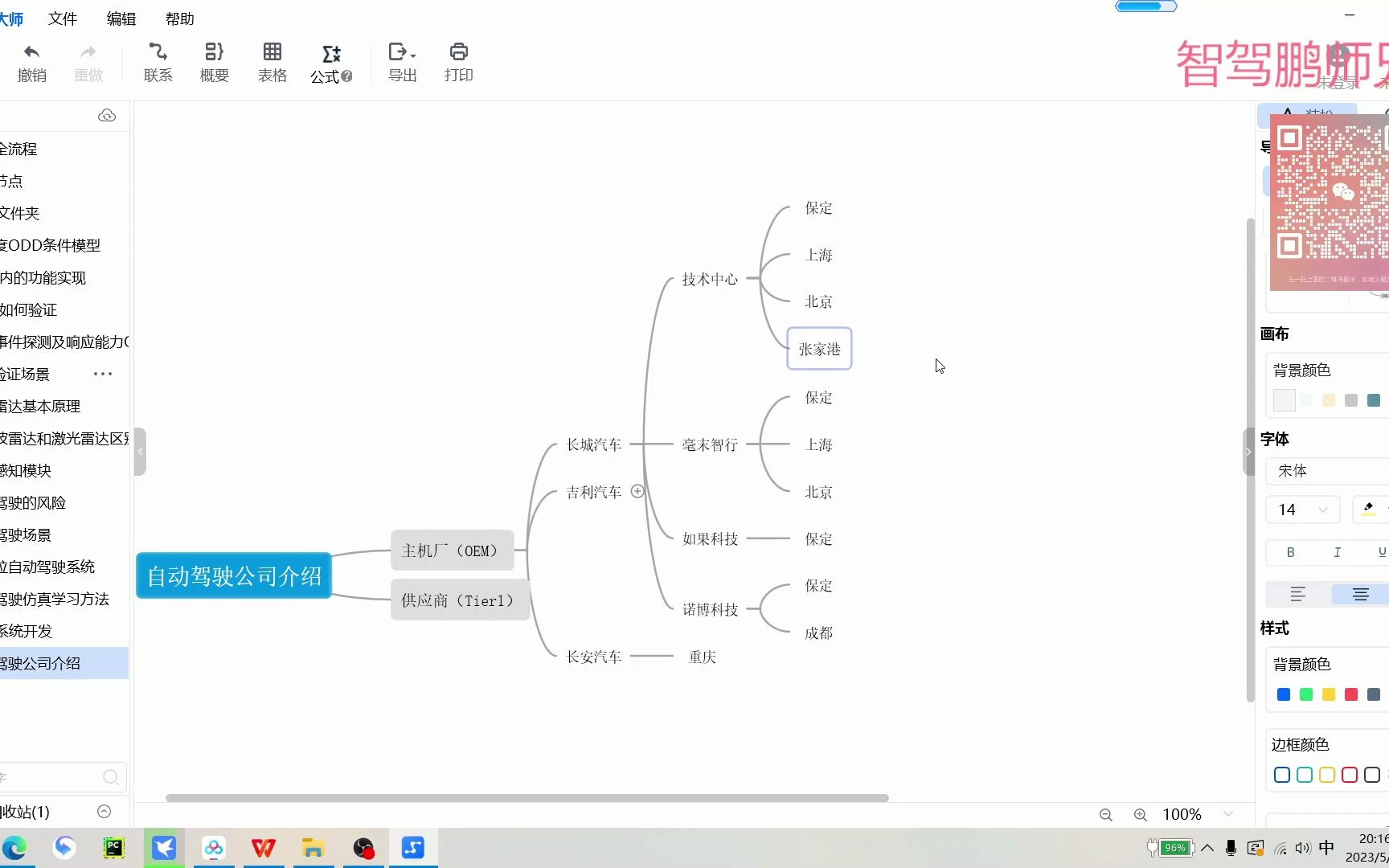This screenshot has height=868, width=1389.
Task: Select the 自动驾驶公司介绍 root node
Action: click(234, 575)
